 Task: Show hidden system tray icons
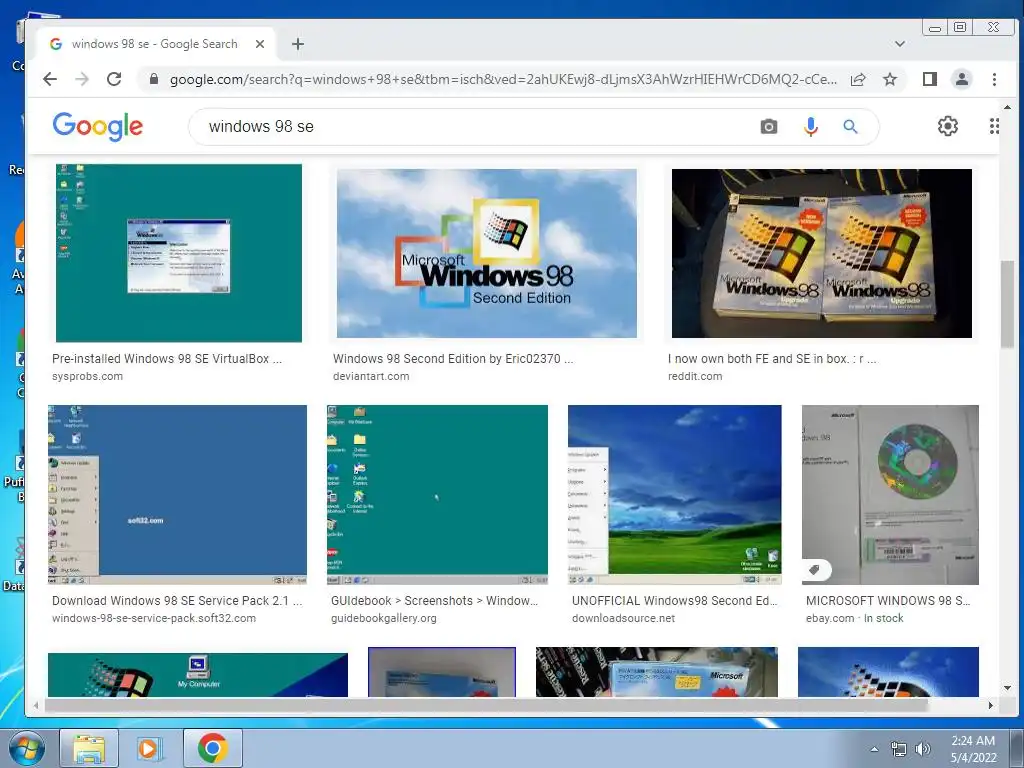click(874, 749)
